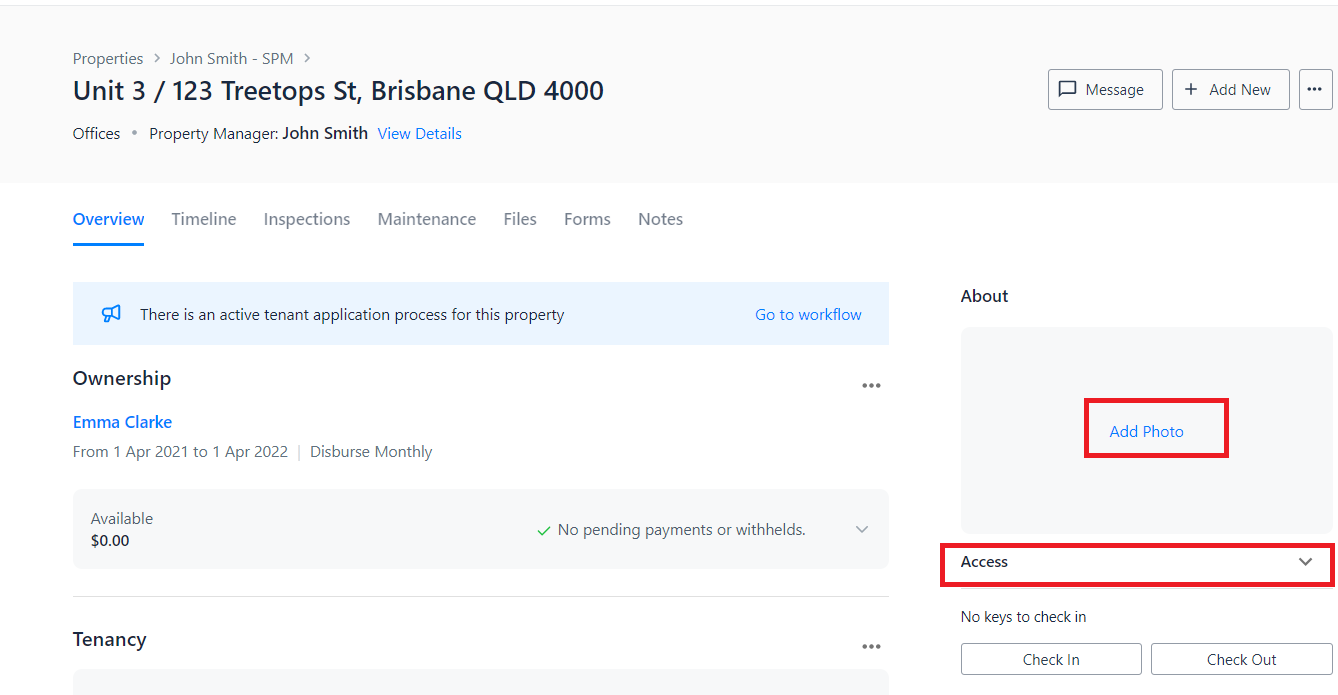1338x695 pixels.
Task: Open the Notes tab
Action: coord(660,219)
